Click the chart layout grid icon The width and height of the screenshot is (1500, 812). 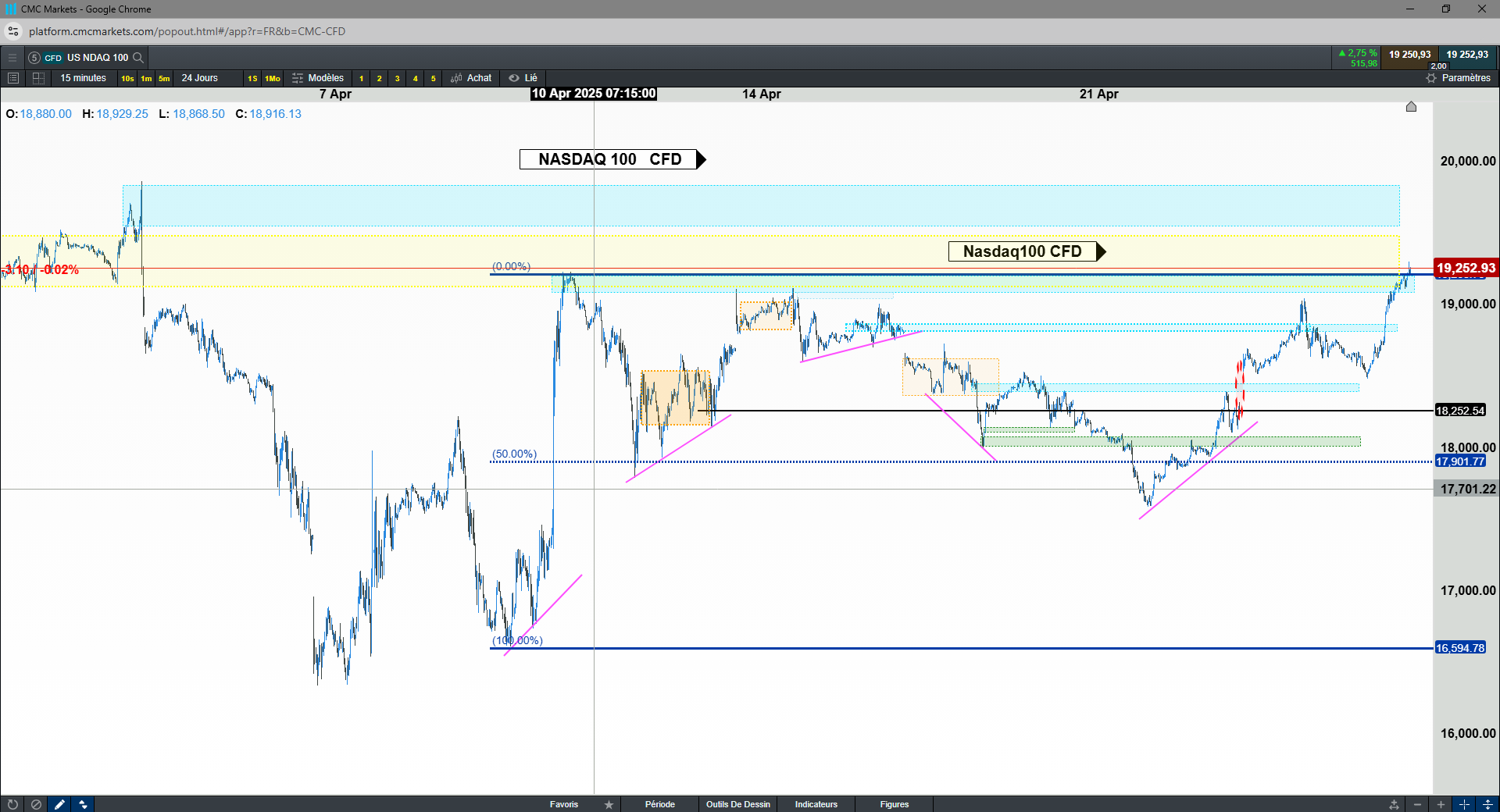coord(38,78)
